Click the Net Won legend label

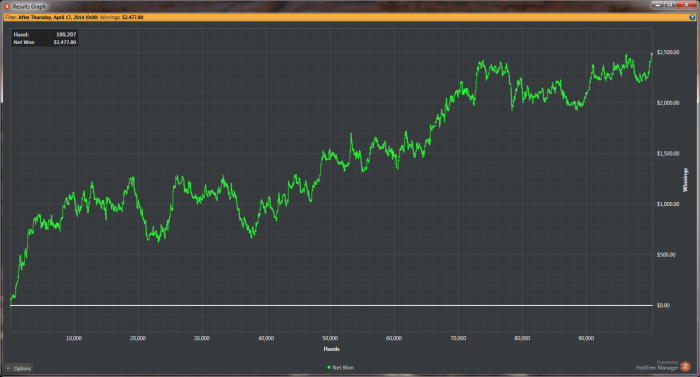tap(343, 368)
